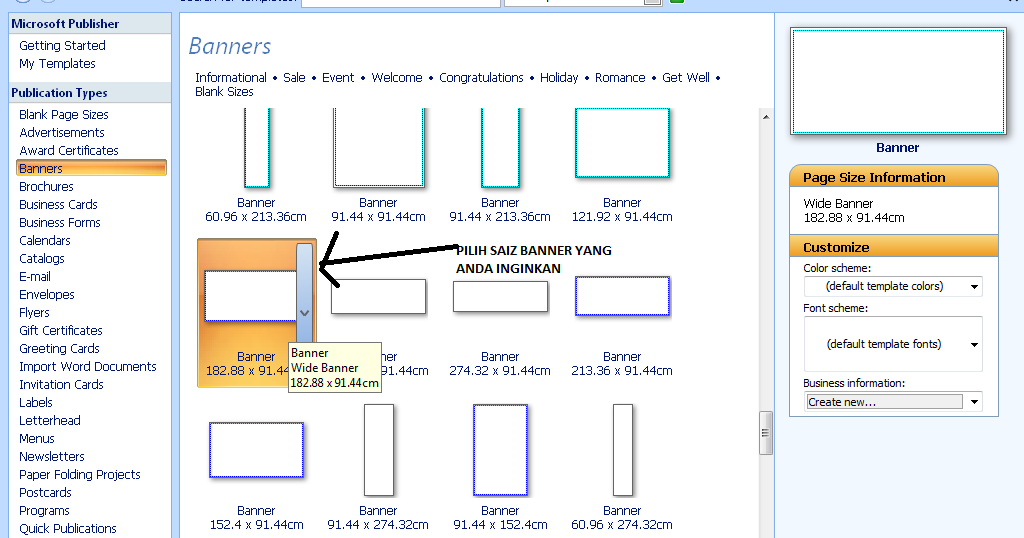Image resolution: width=1024 pixels, height=538 pixels.
Task: Select banner thumbnail 274.32 x 91.44cm
Action: pos(500,296)
